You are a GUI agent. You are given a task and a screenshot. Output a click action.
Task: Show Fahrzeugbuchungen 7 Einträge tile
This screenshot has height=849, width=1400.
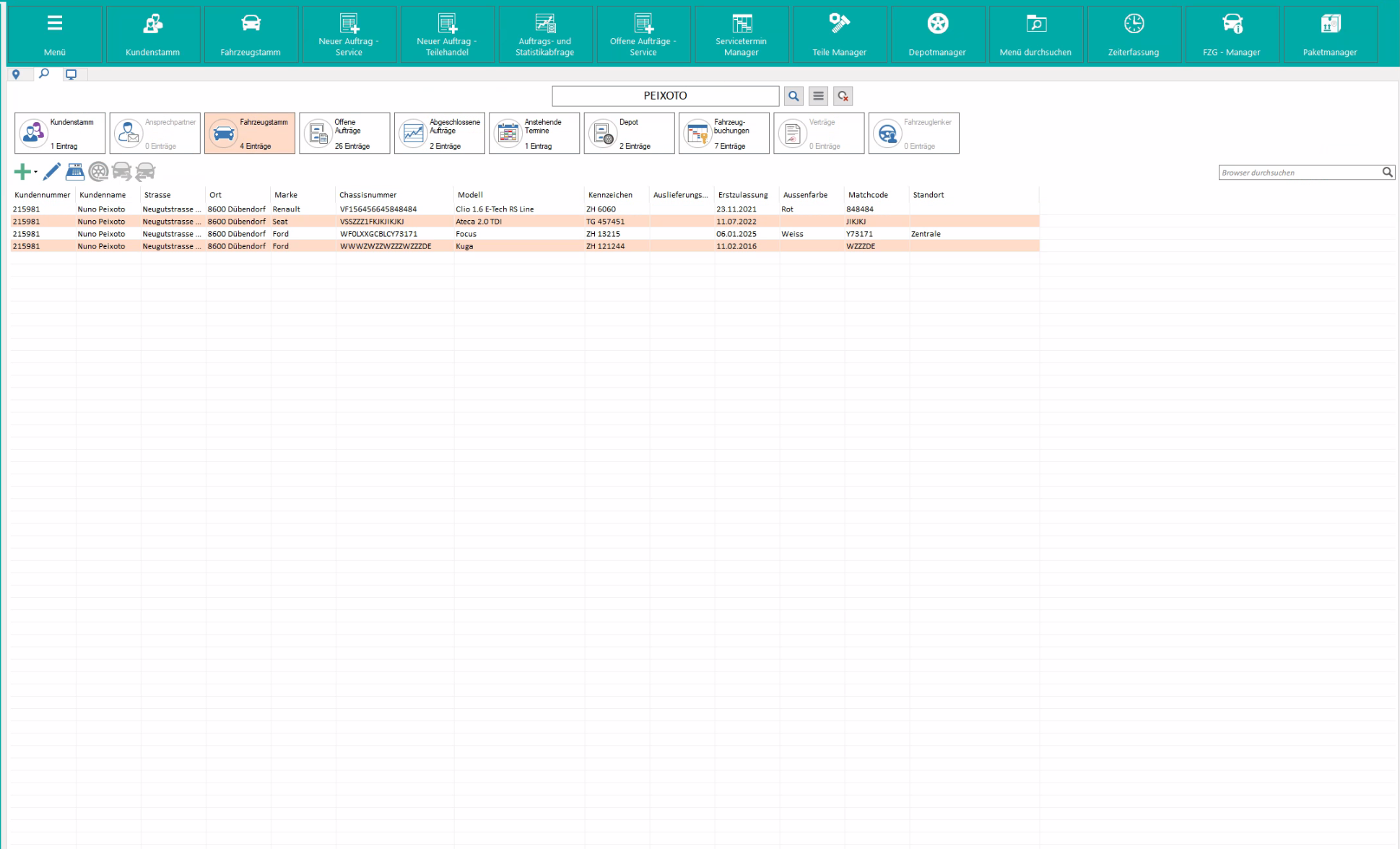723,134
